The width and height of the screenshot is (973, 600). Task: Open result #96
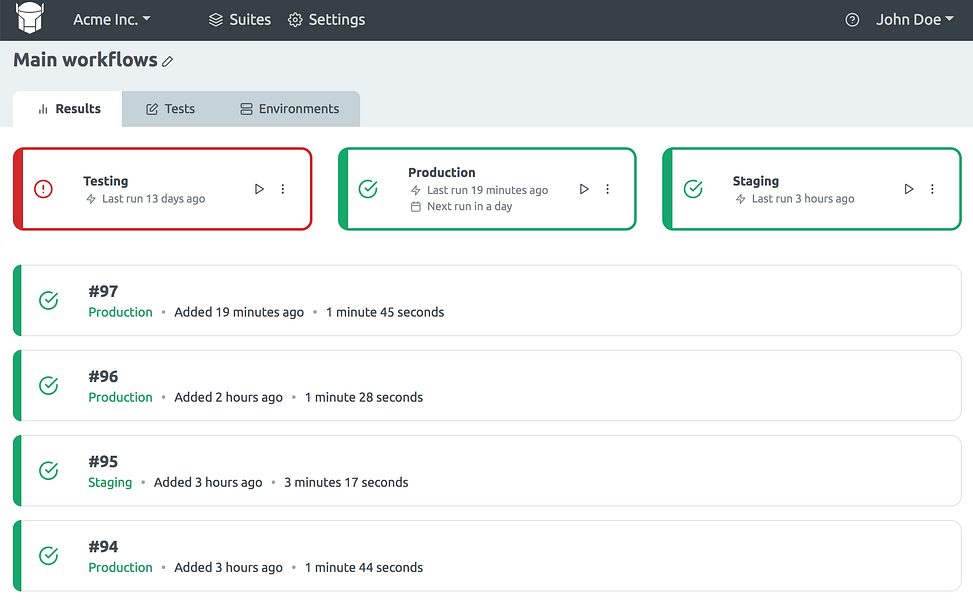487,385
